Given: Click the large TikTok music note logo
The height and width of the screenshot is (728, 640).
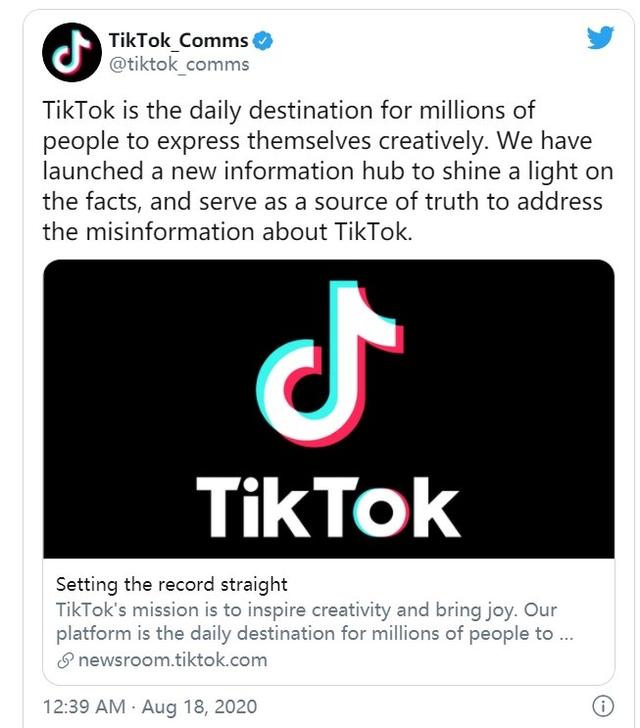Looking at the screenshot, I should click(x=330, y=364).
